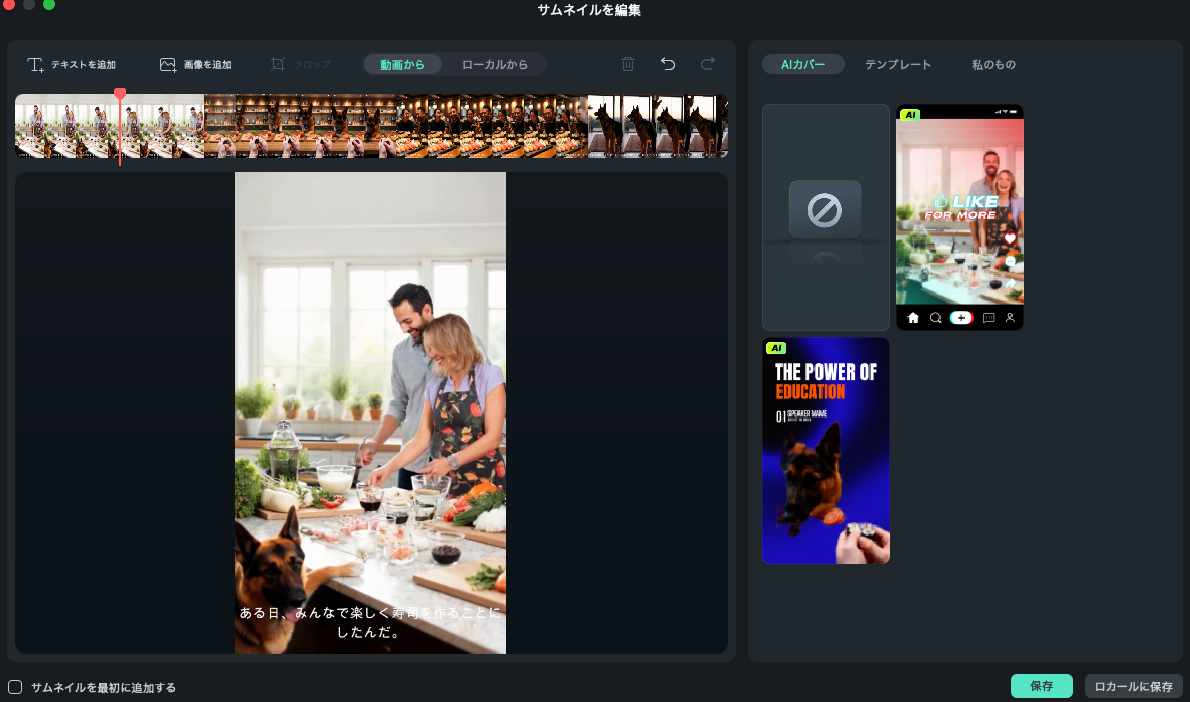Click the undo arrow icon
1190x702 pixels.
tap(668, 65)
